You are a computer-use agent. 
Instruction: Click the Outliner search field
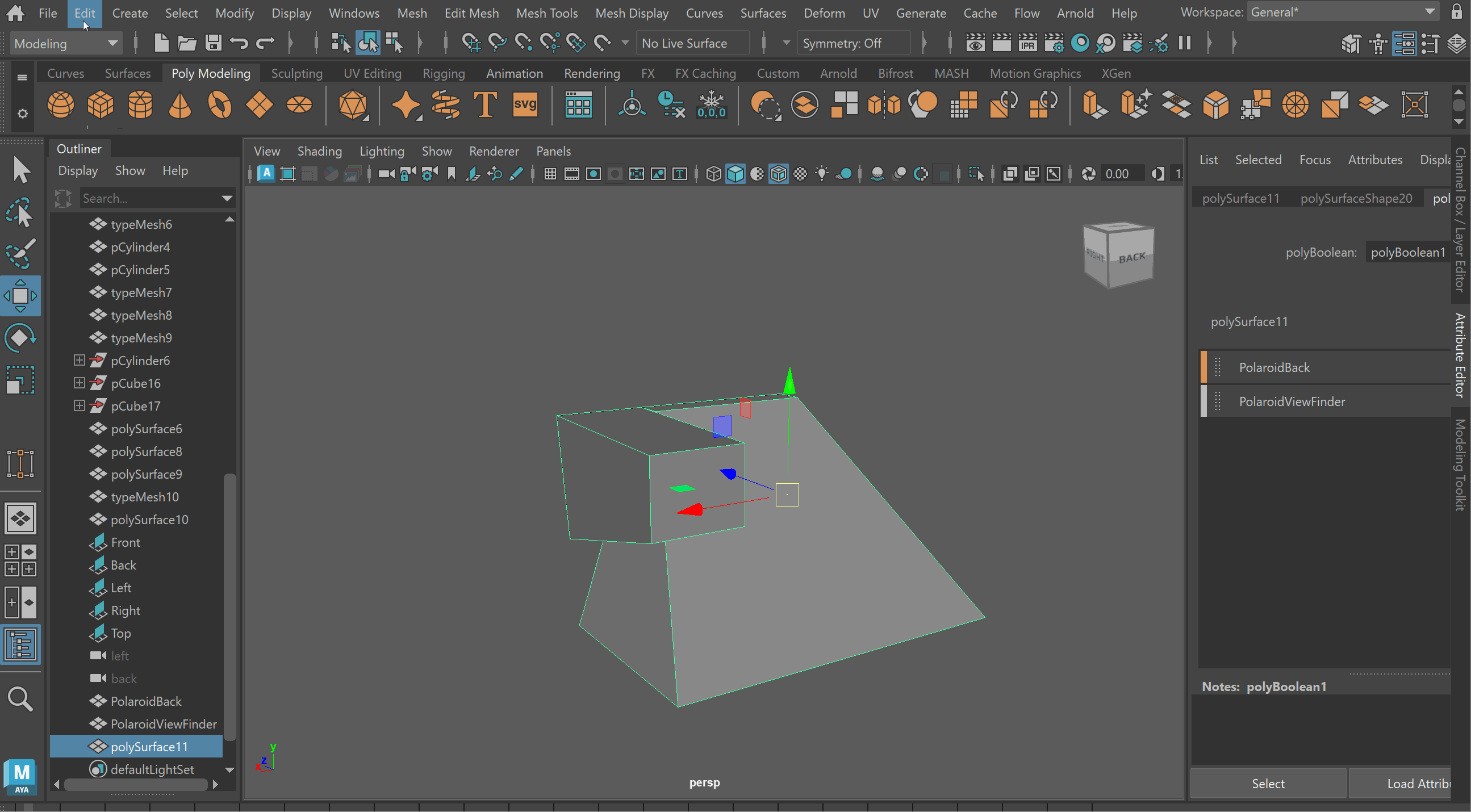151,198
